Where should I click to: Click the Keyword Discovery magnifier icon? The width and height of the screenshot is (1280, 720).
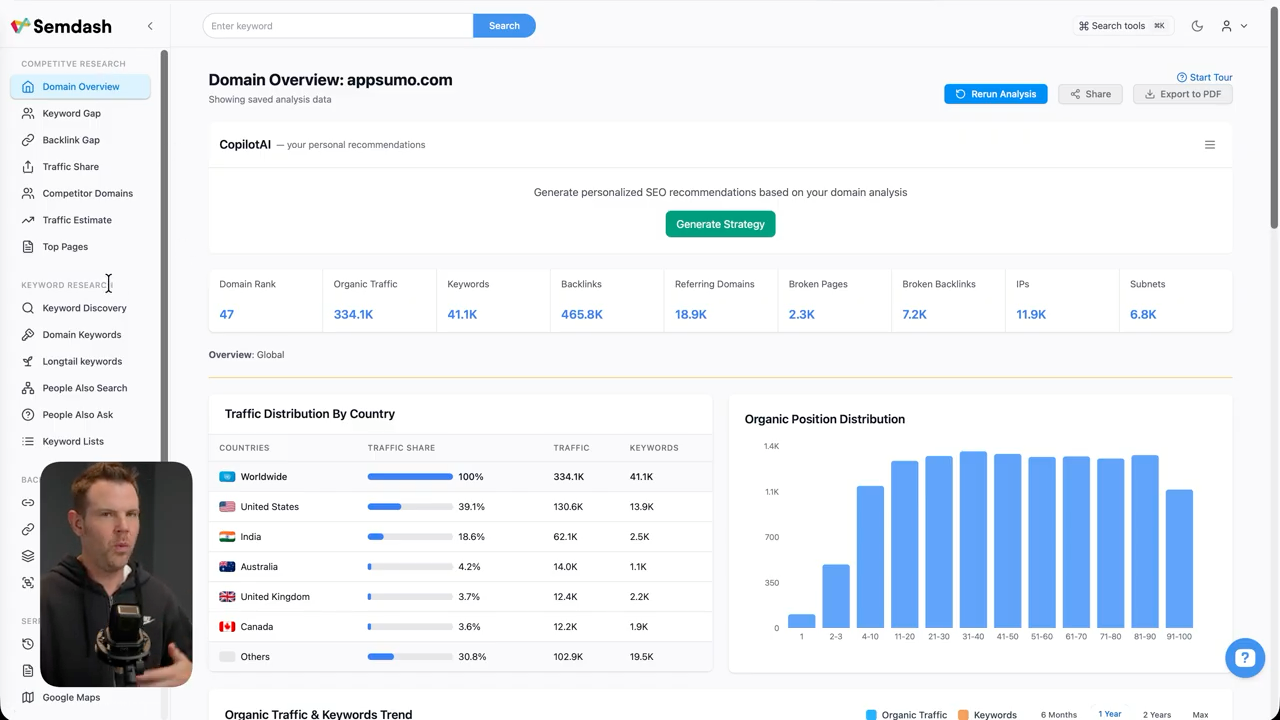point(28,308)
